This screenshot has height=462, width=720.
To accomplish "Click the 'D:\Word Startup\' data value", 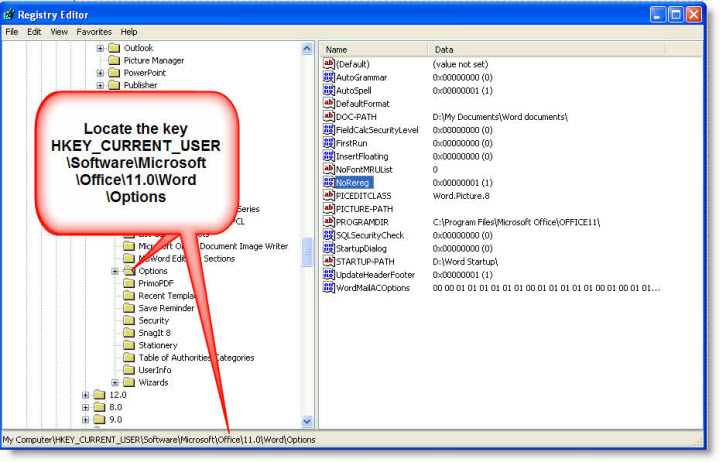I will 465,262.
